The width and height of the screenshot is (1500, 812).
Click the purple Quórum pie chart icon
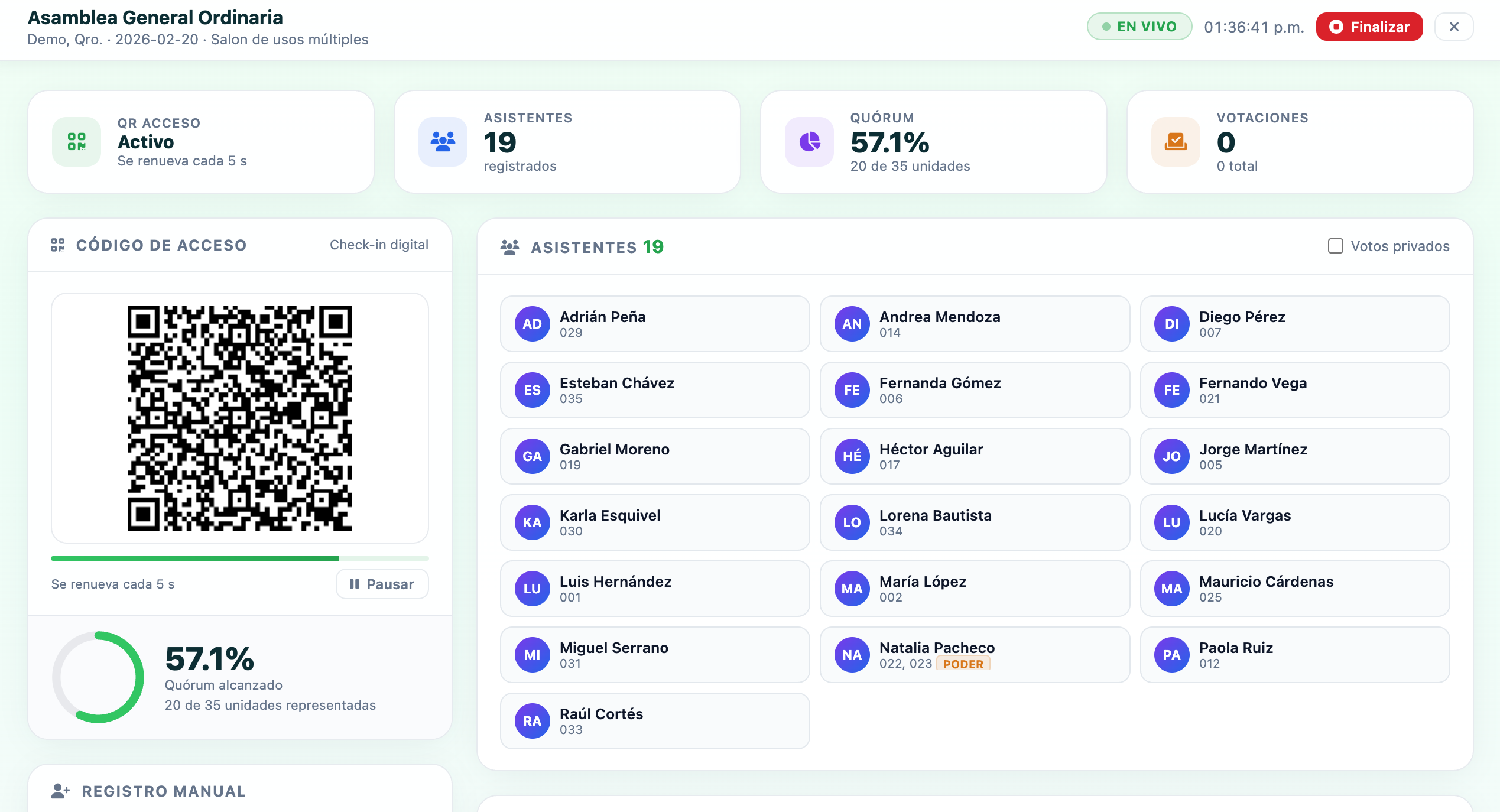pyautogui.click(x=809, y=142)
